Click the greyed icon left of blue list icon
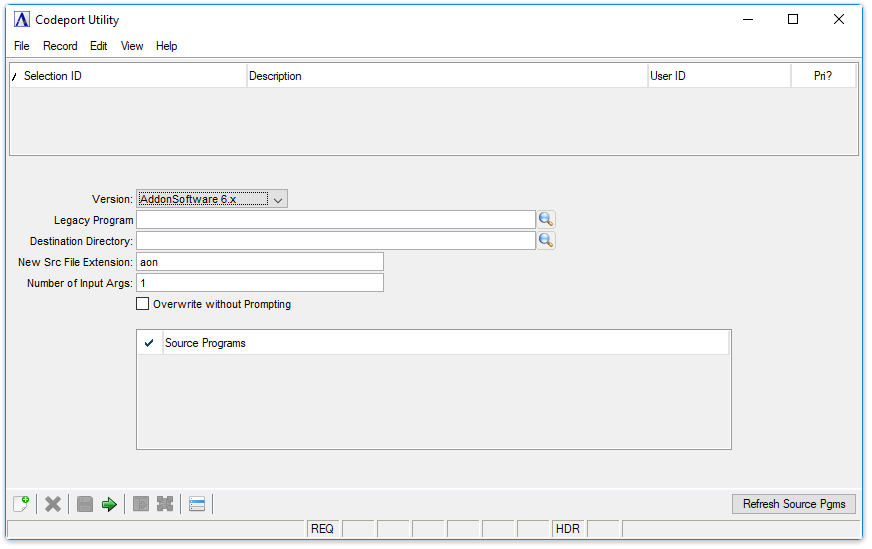 165,504
